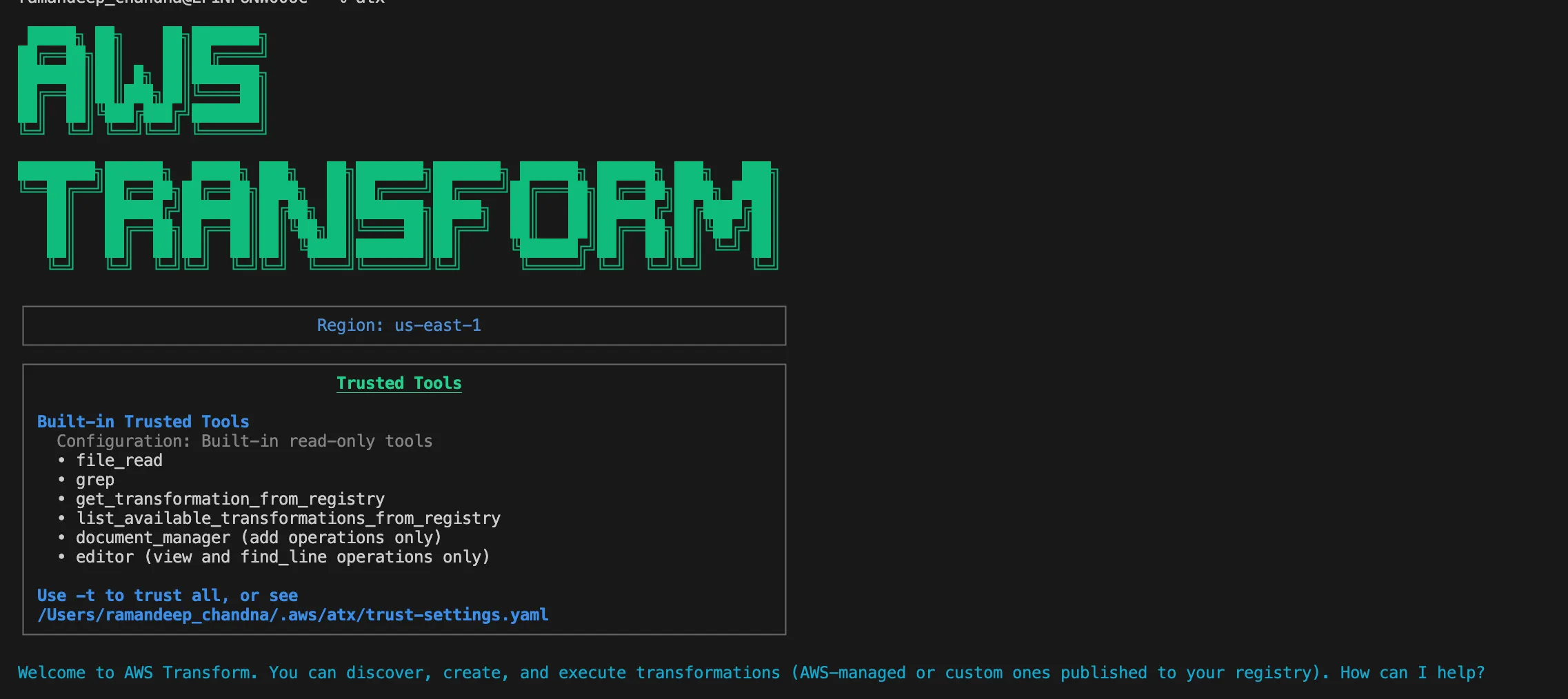Select the editor view and find_line entry
The height and width of the screenshot is (699, 1568).
tap(283, 557)
